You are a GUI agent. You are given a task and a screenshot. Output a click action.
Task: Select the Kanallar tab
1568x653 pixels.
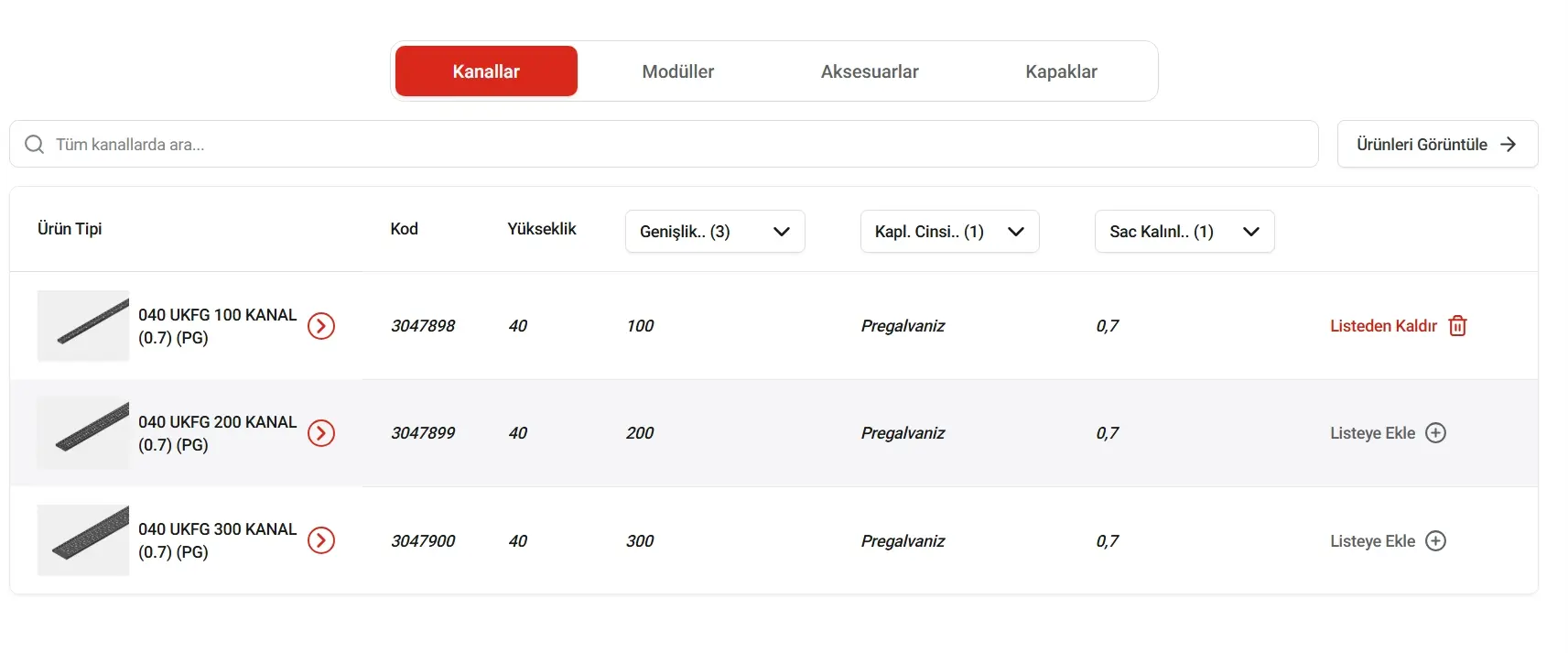tap(485, 71)
